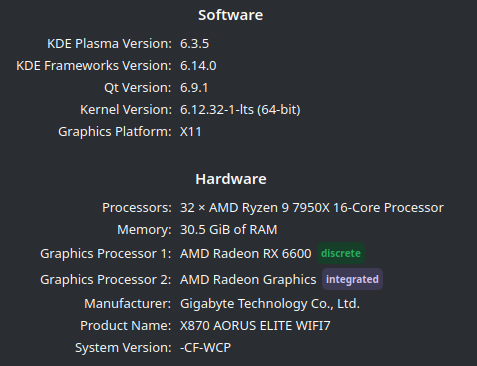The image size is (477, 366).
Task: Select the Software section heading
Action: tap(231, 15)
